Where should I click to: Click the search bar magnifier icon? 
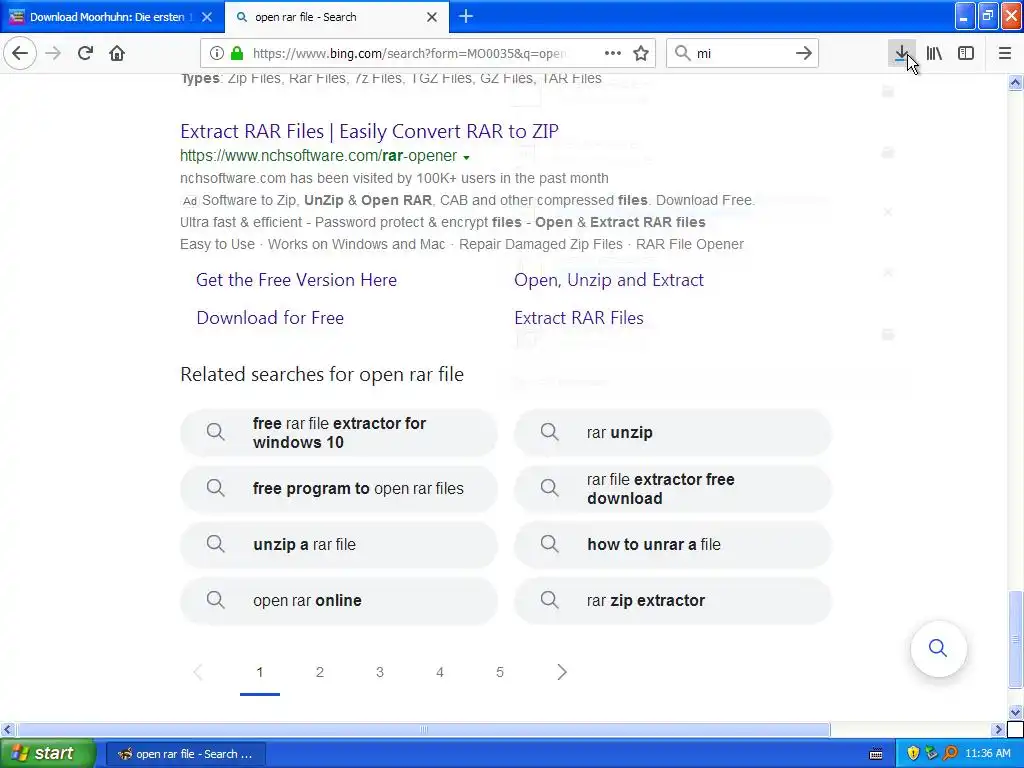tap(682, 54)
